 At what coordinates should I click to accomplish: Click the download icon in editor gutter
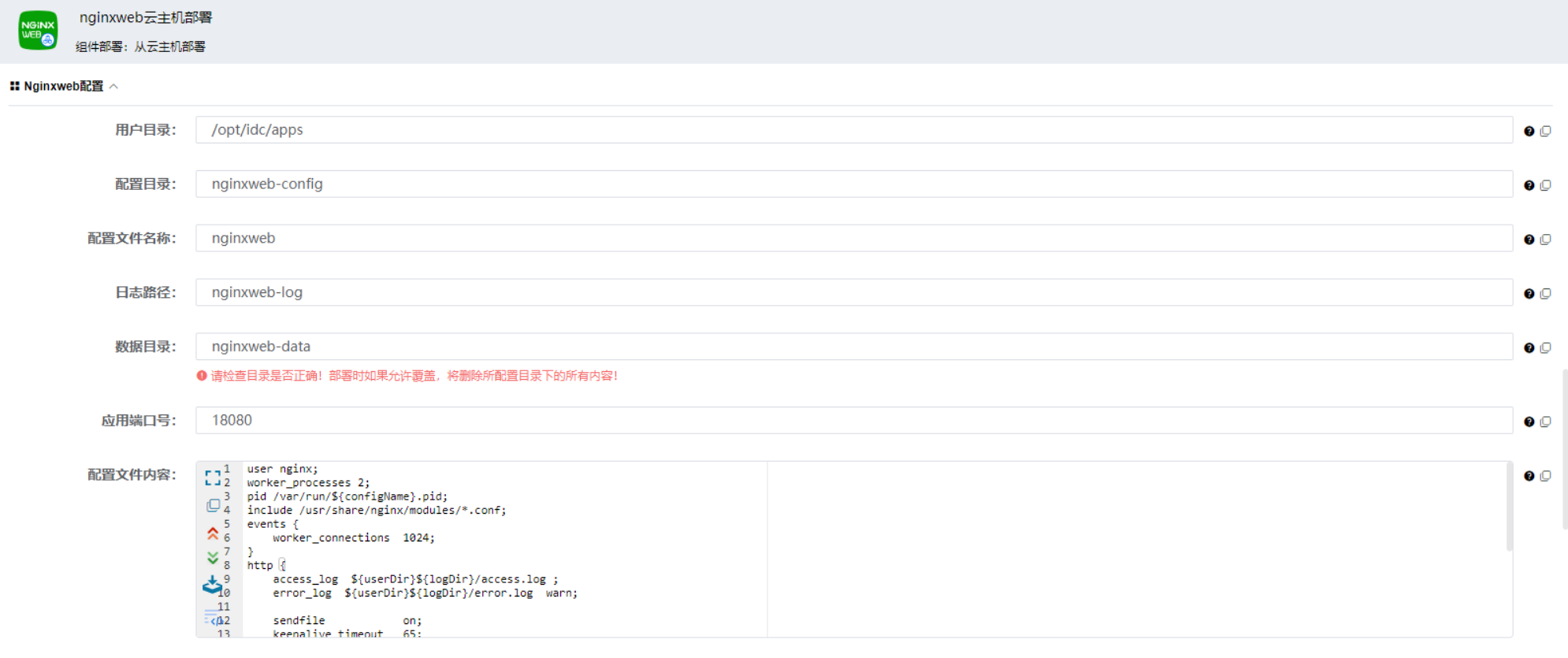tap(212, 585)
